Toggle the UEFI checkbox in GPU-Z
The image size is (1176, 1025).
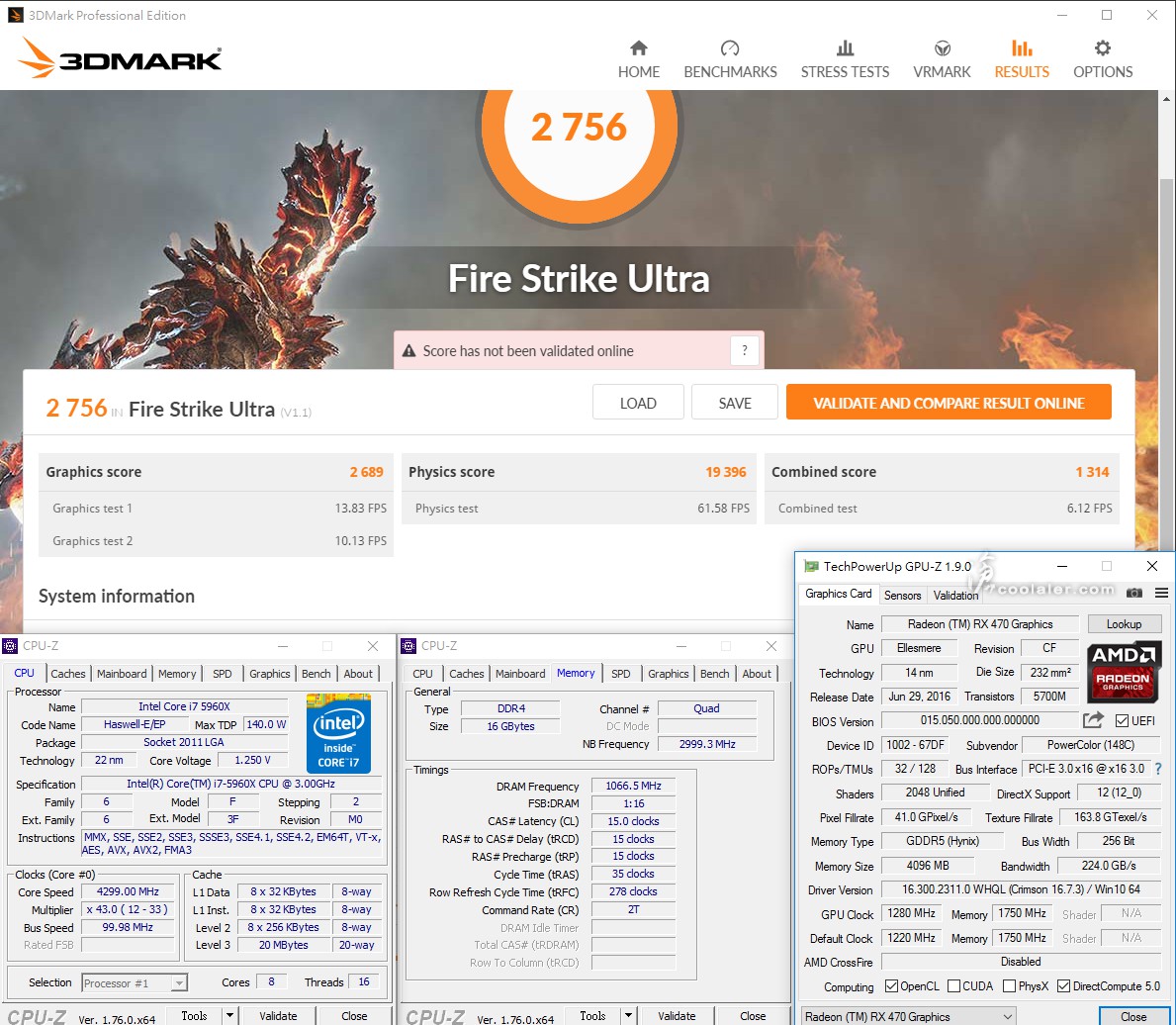pos(1122,721)
